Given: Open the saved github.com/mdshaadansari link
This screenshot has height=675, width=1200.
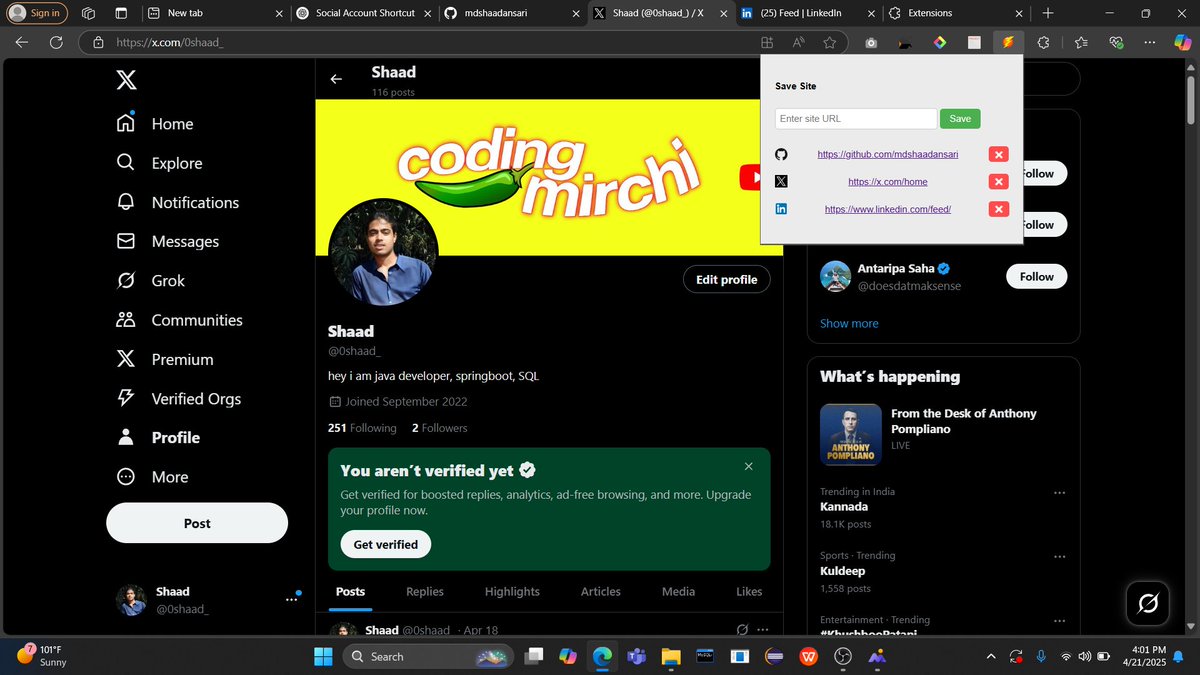Looking at the screenshot, I should coord(888,154).
